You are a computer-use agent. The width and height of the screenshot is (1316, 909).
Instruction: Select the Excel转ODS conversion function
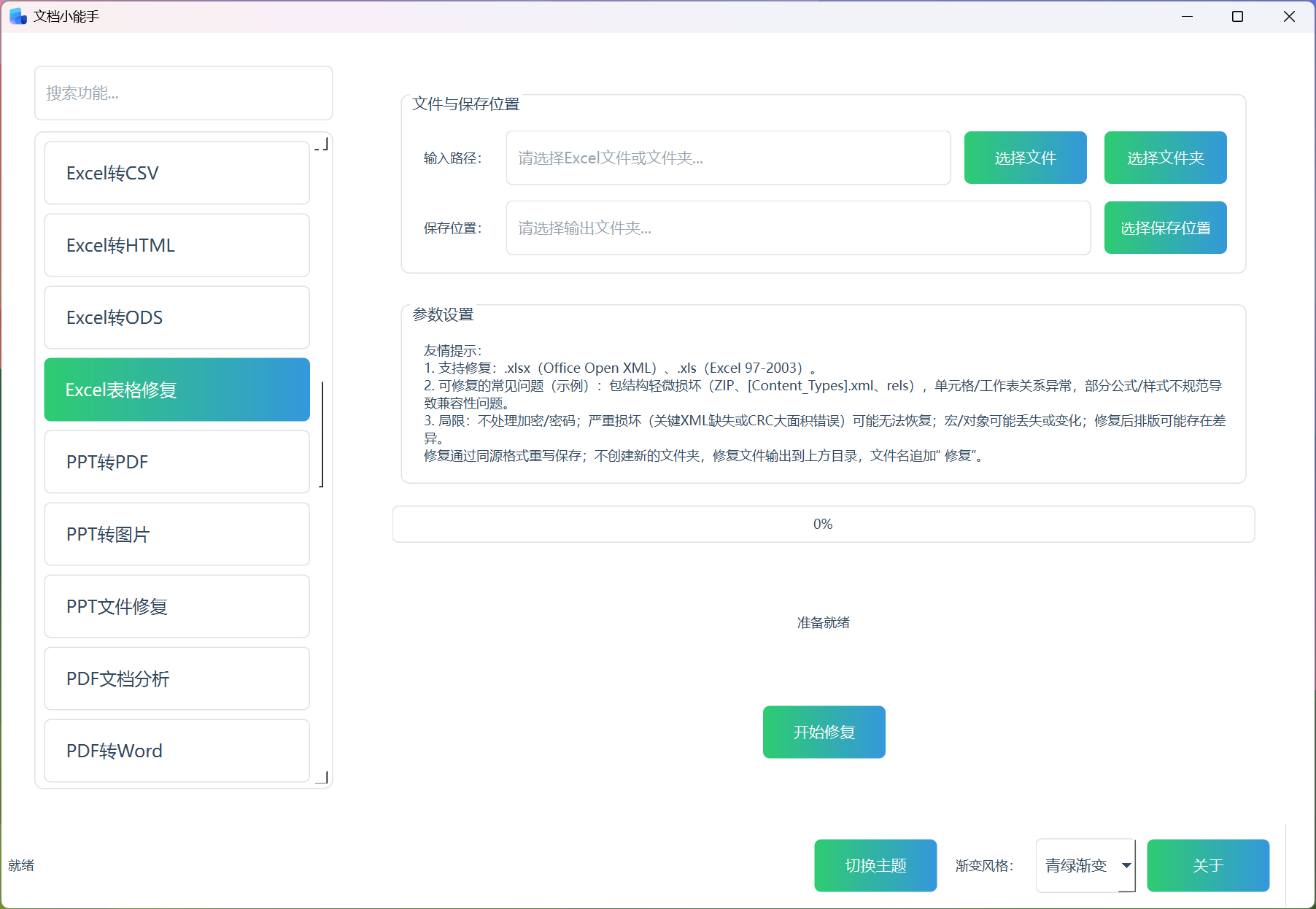[177, 317]
